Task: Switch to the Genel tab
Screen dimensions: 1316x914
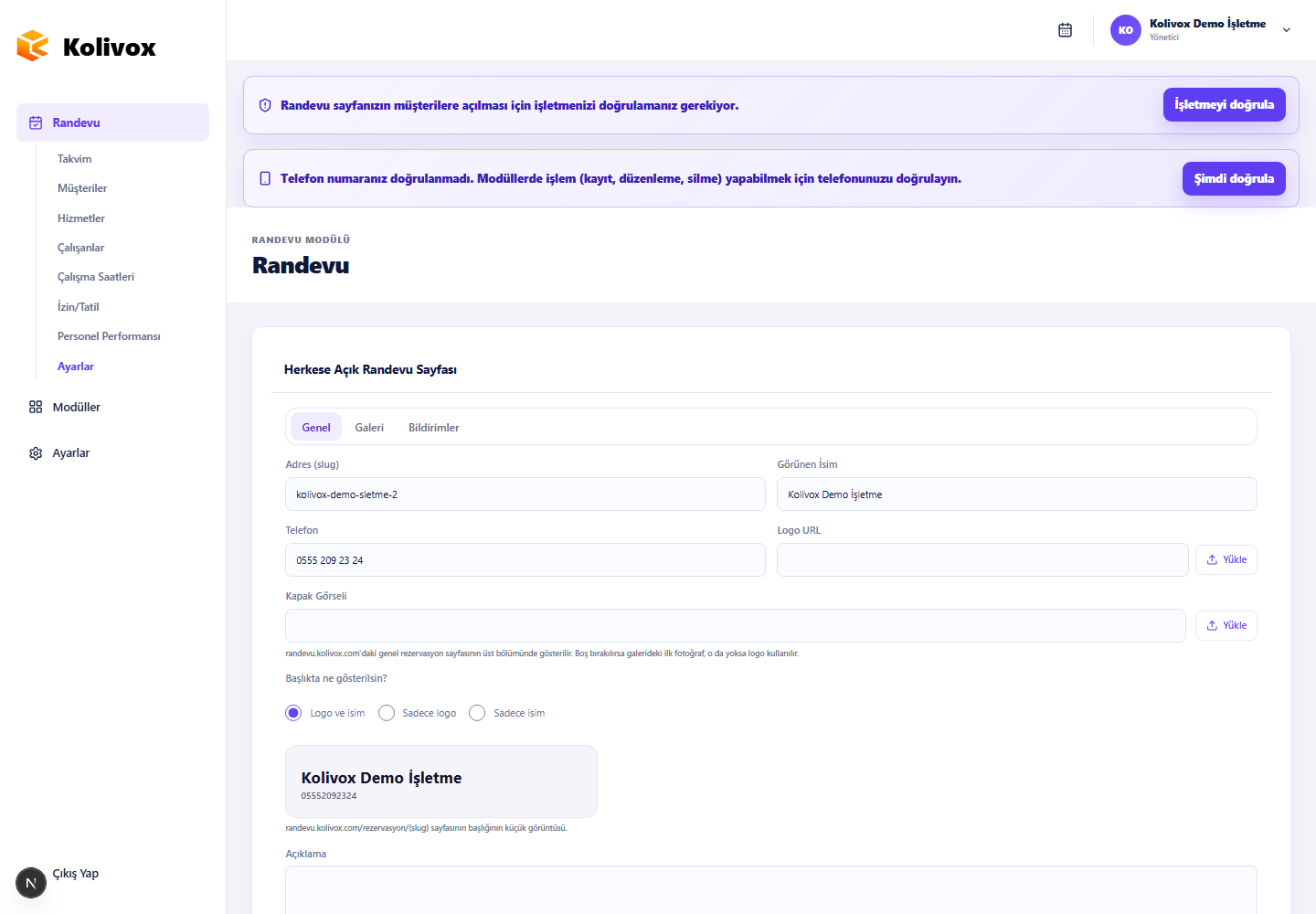Action: click(x=316, y=427)
